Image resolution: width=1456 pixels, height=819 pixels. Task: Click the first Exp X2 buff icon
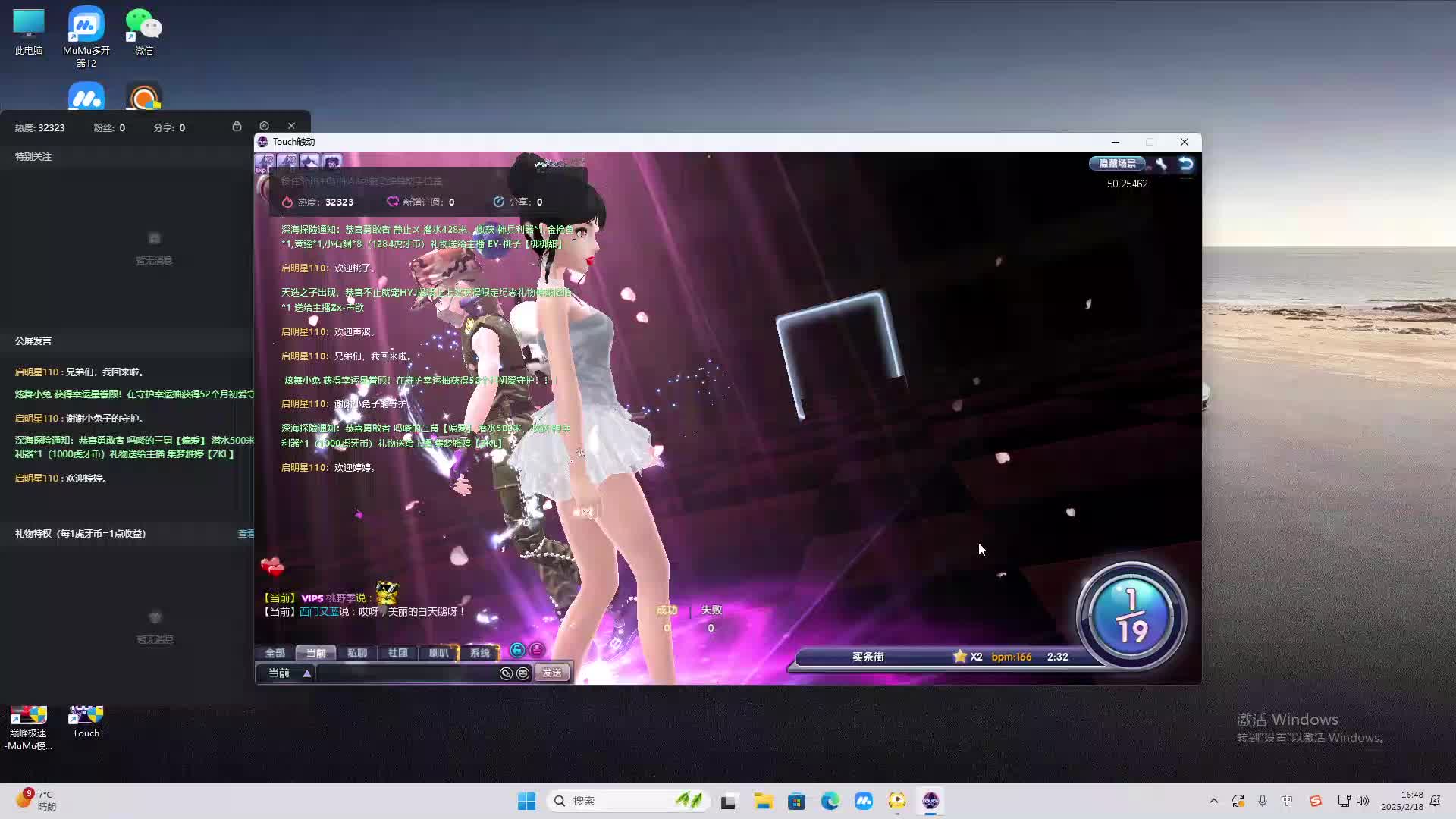[265, 162]
